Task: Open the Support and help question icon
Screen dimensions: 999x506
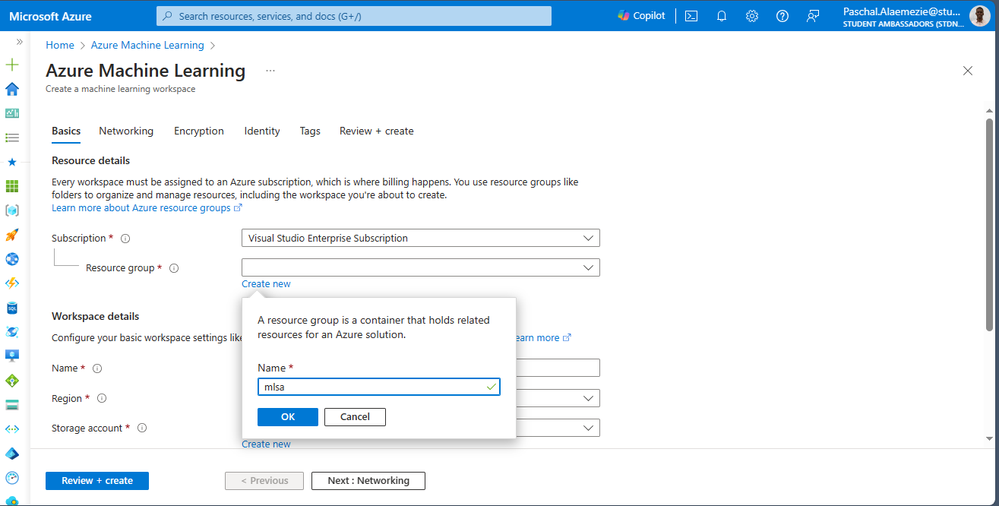Action: 782,16
